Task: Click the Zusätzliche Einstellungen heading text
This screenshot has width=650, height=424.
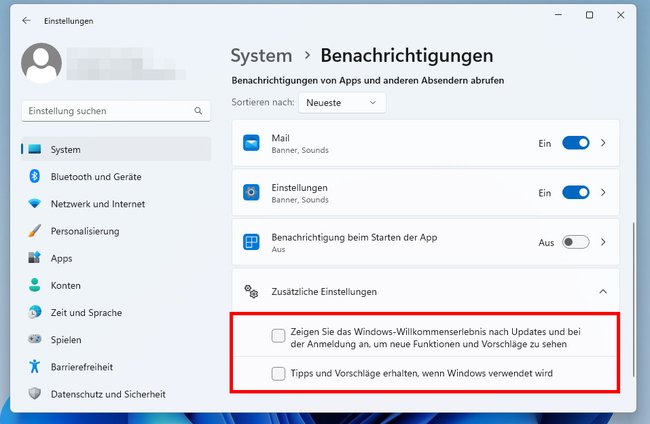Action: (324, 291)
